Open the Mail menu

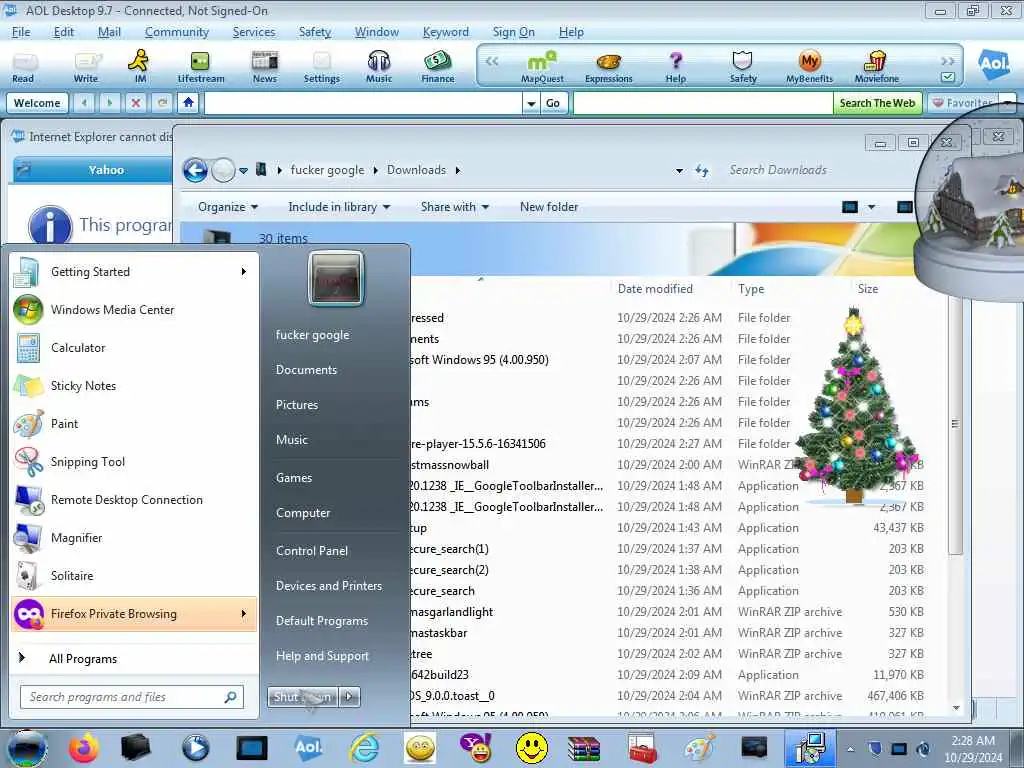109,32
